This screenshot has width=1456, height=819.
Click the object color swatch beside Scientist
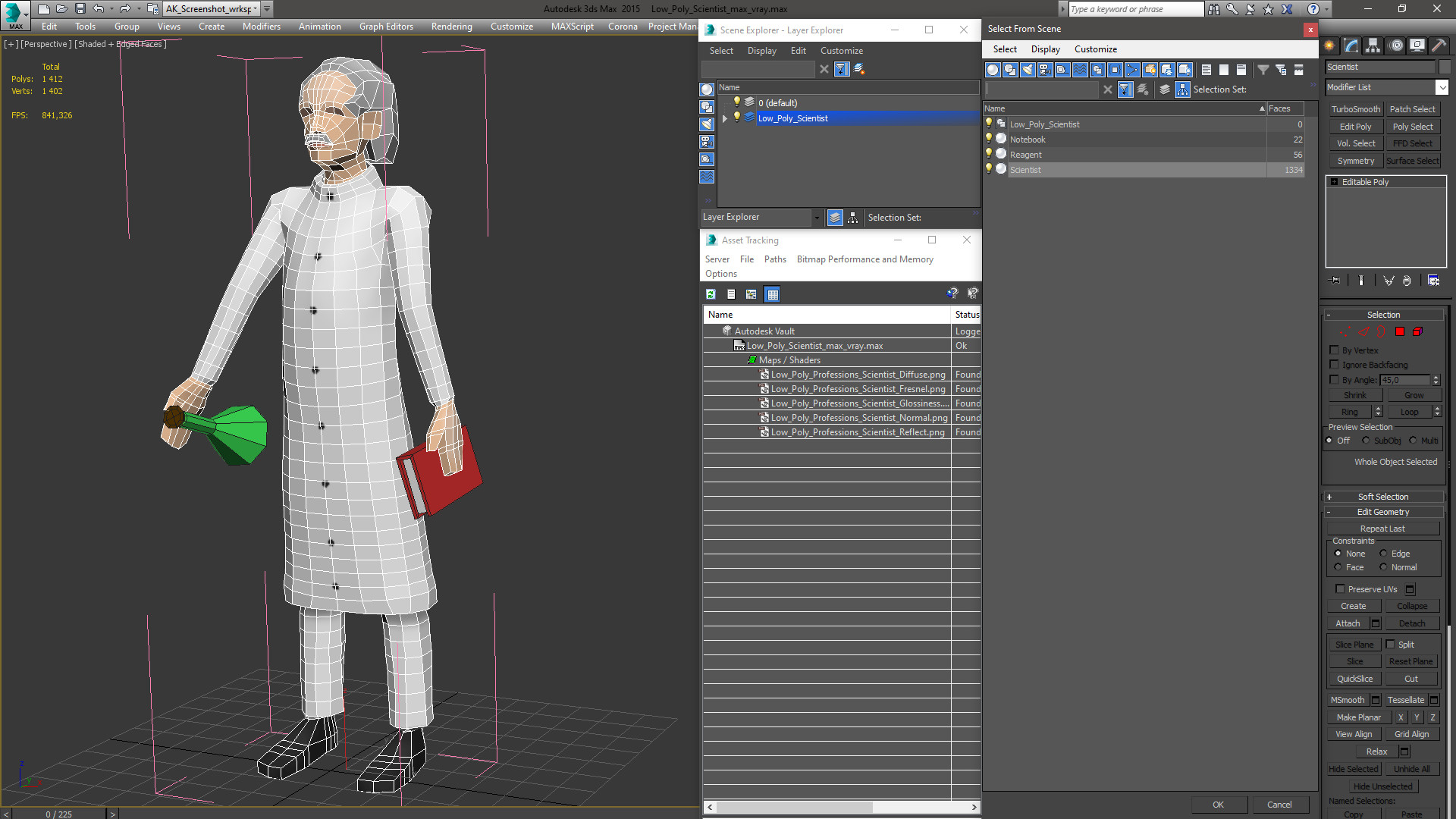pyautogui.click(x=1445, y=67)
